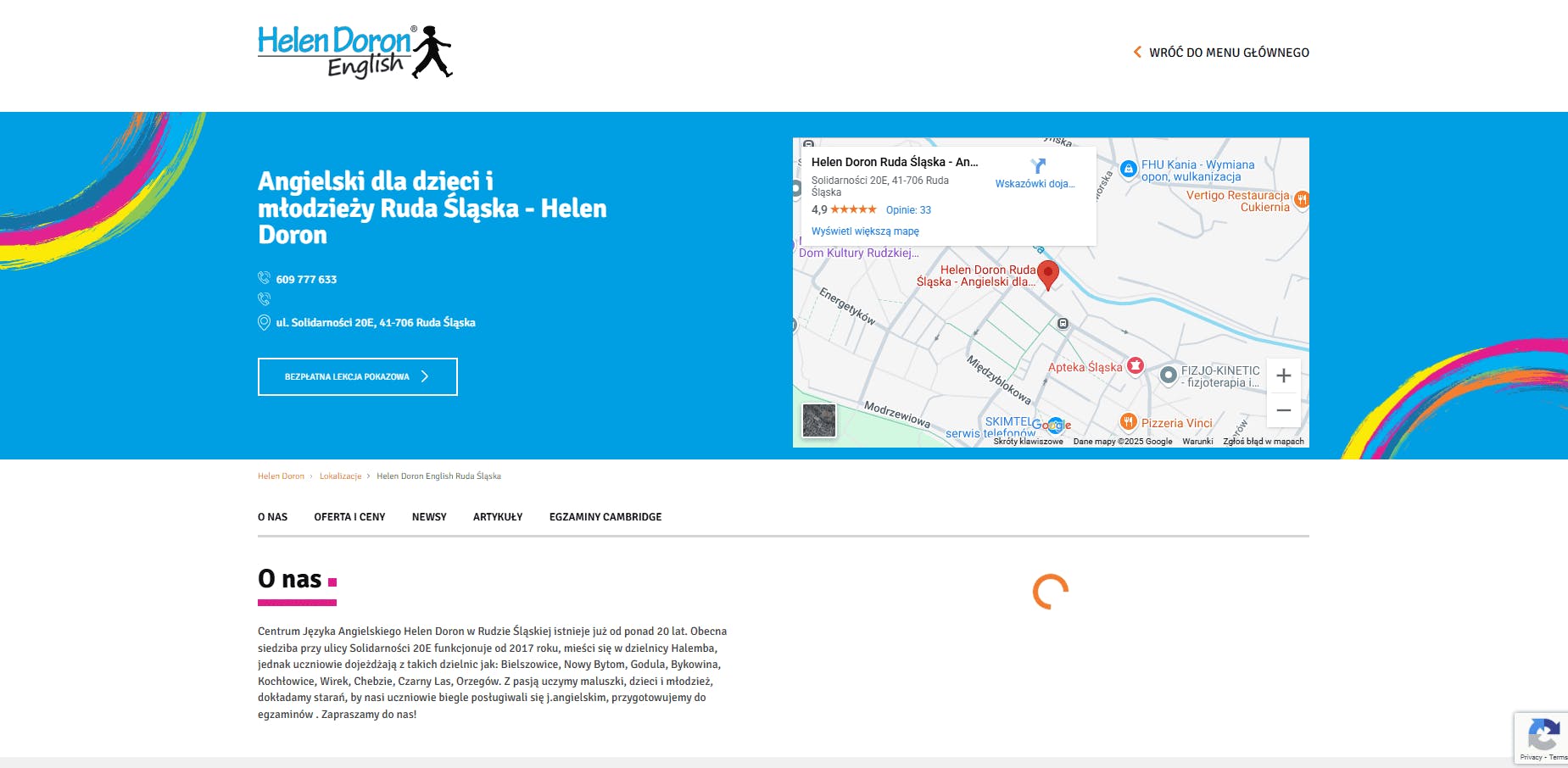Click the Apteka Śląska pharmacy marker icon

click(1136, 366)
